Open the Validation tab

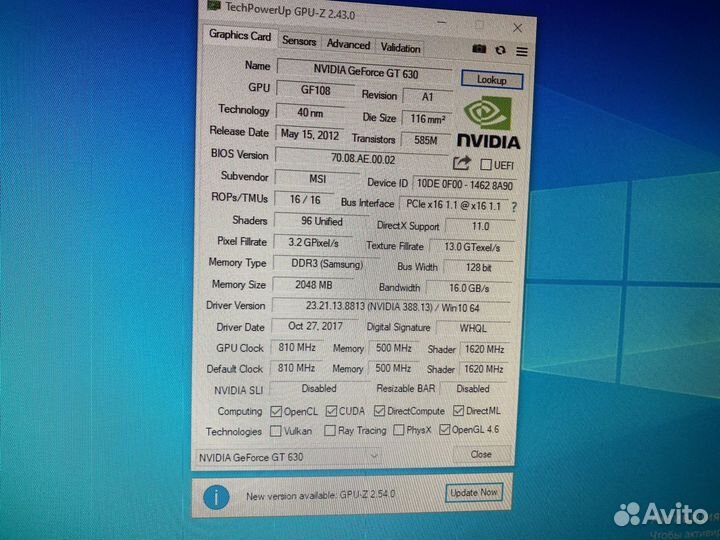click(x=400, y=47)
